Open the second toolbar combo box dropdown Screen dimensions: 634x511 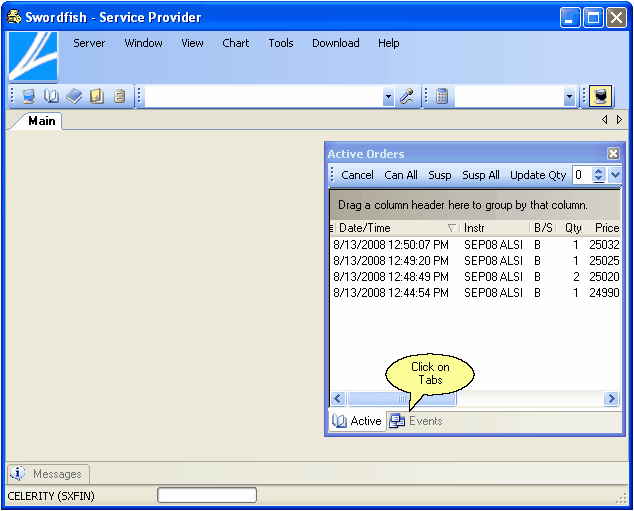[569, 97]
